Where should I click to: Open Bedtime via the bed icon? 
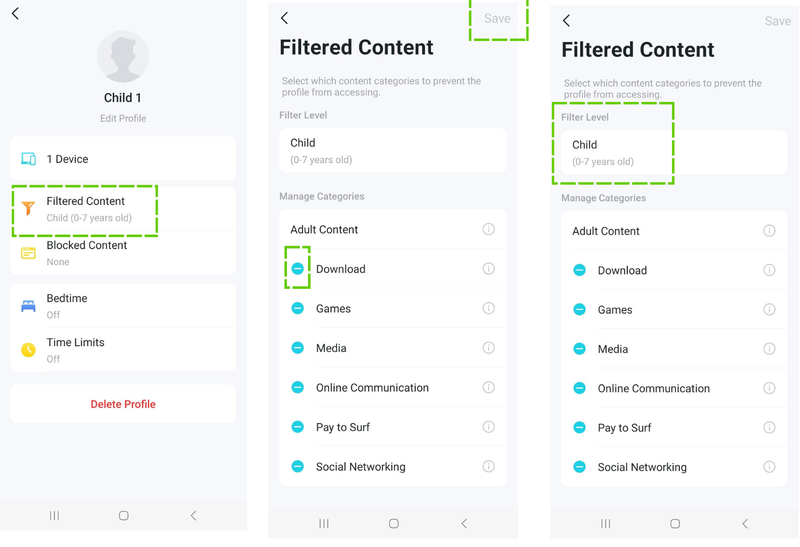[29, 306]
